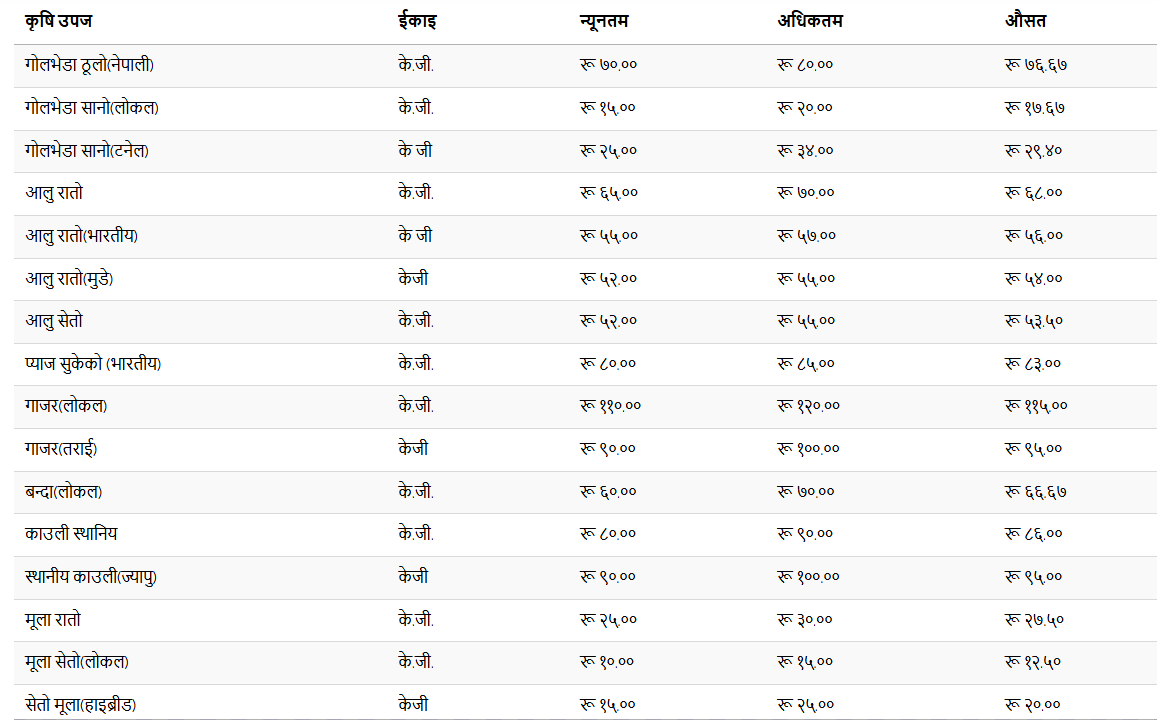1157x720 pixels.
Task: Click the अधिकतम column header
Action: [x=809, y=21]
